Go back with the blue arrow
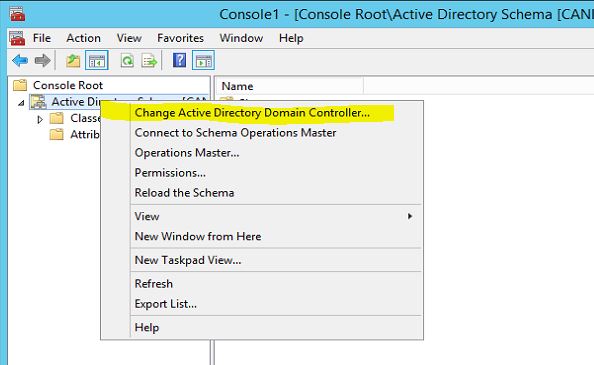 [20, 60]
